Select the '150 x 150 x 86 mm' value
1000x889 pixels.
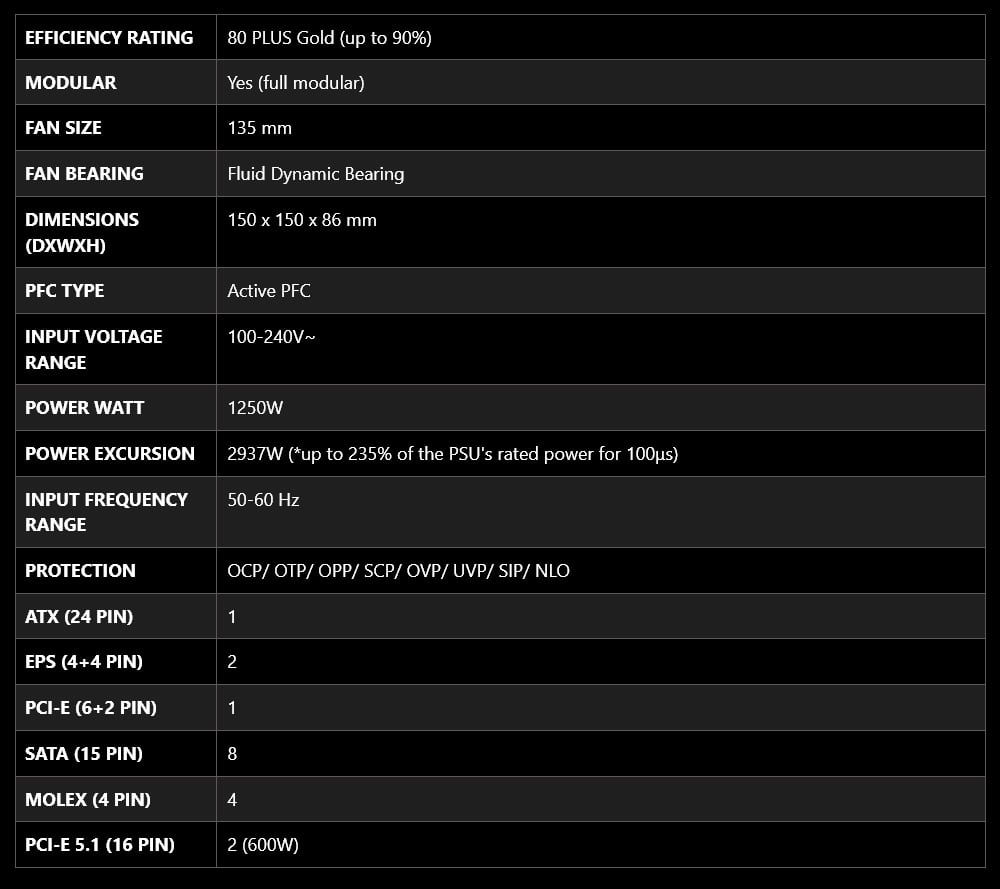point(302,220)
